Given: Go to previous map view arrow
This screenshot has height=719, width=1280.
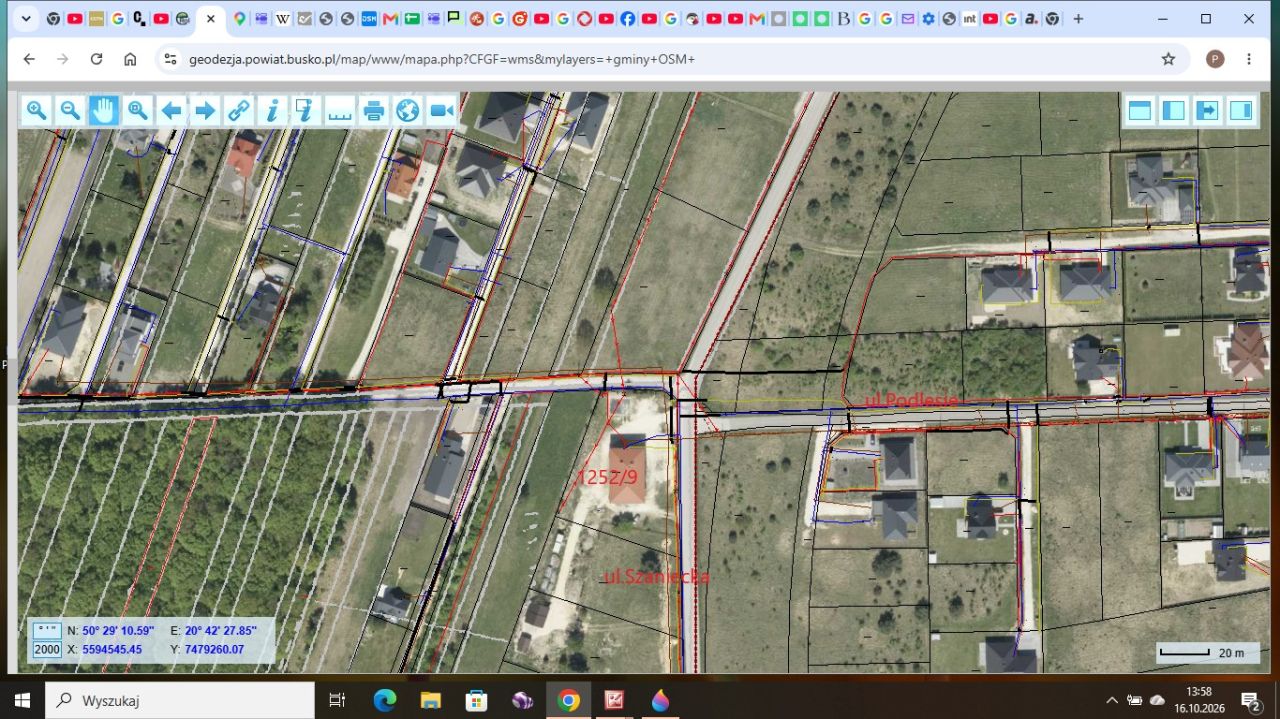Looking at the screenshot, I should pyautogui.click(x=172, y=110).
